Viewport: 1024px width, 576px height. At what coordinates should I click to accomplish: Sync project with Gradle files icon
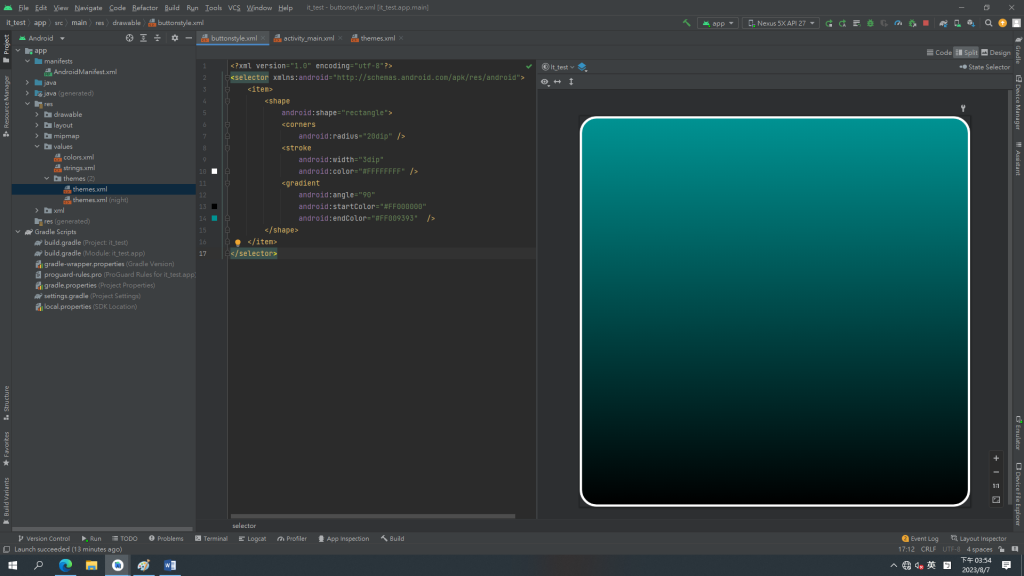click(x=943, y=23)
